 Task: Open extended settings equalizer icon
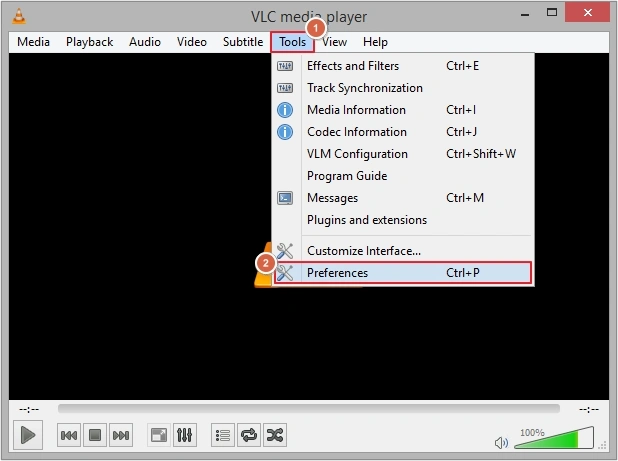pyautogui.click(x=184, y=435)
